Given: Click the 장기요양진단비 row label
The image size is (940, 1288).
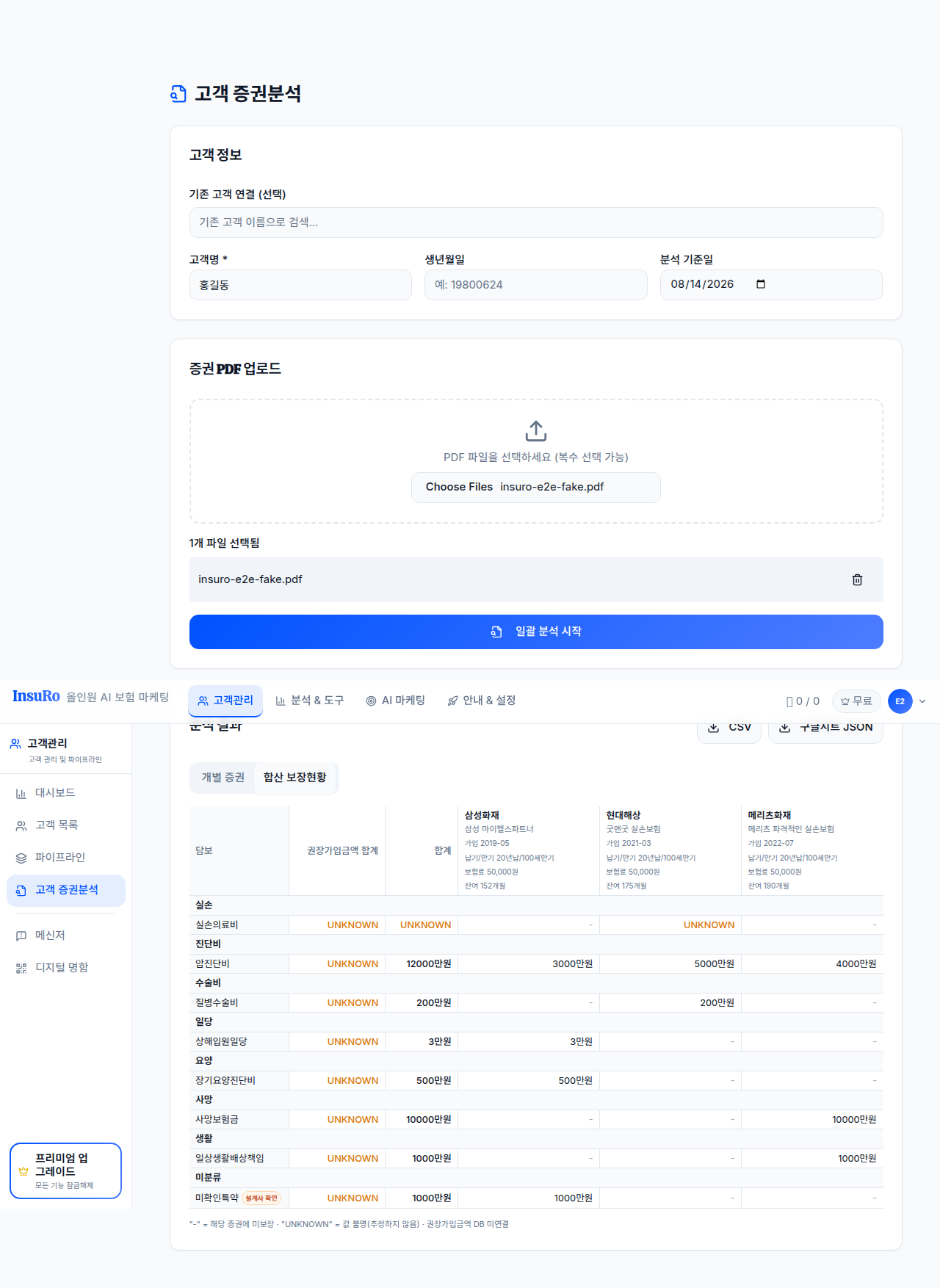Looking at the screenshot, I should pyautogui.click(x=225, y=1081).
